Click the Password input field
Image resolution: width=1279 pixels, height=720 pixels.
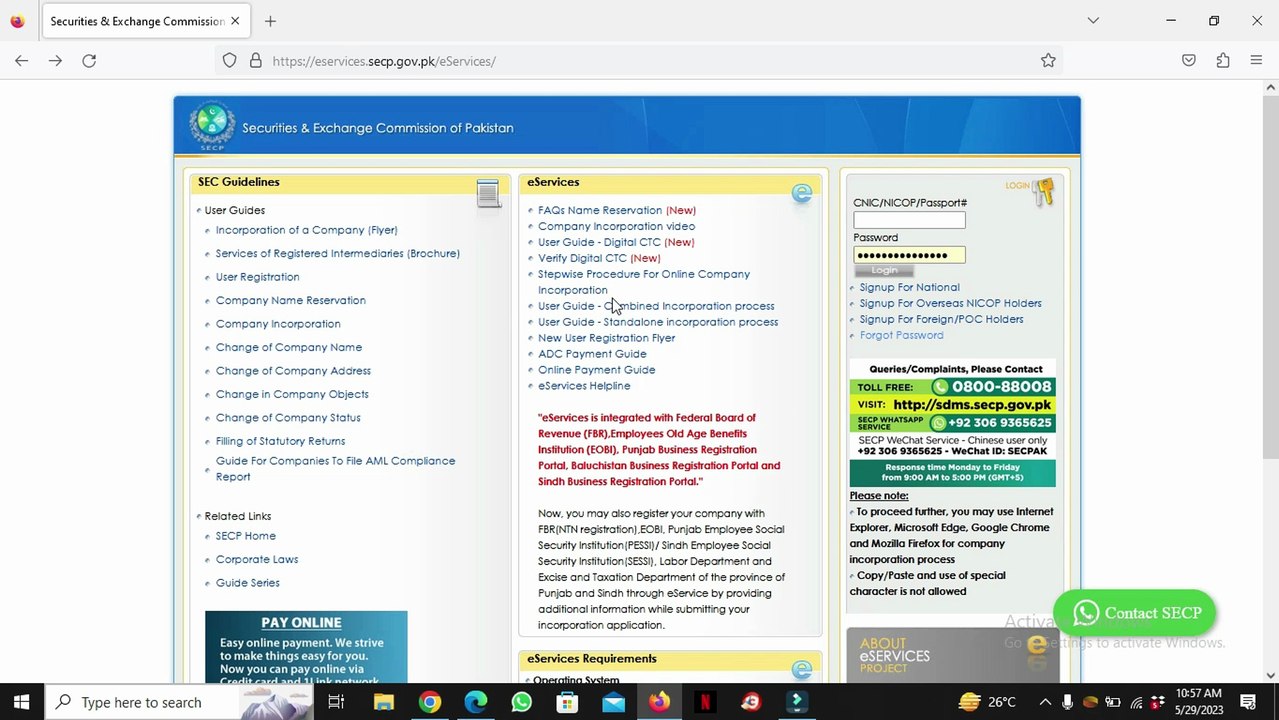tap(909, 255)
